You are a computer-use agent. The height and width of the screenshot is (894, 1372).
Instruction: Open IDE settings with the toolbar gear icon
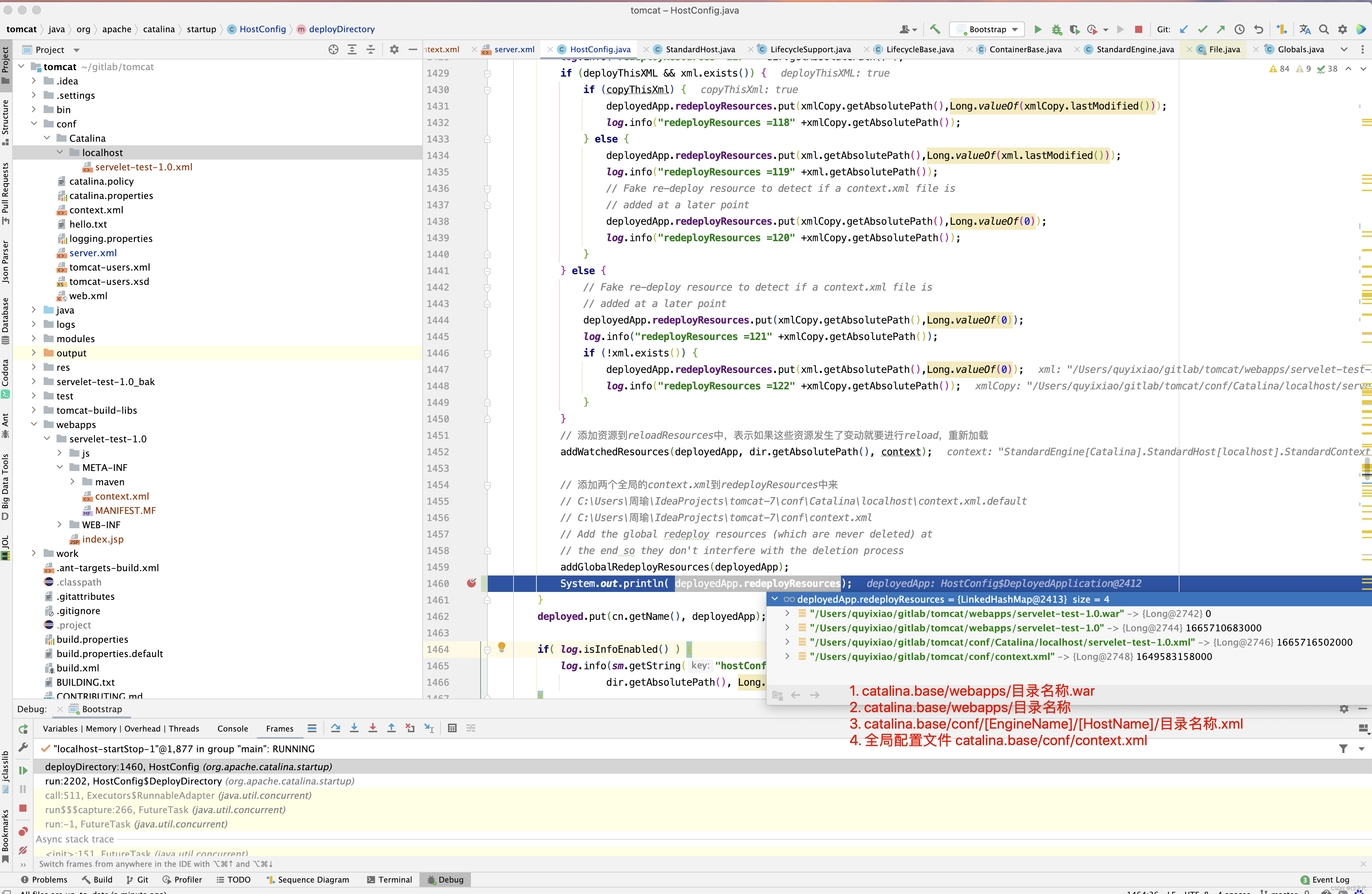(1342, 29)
